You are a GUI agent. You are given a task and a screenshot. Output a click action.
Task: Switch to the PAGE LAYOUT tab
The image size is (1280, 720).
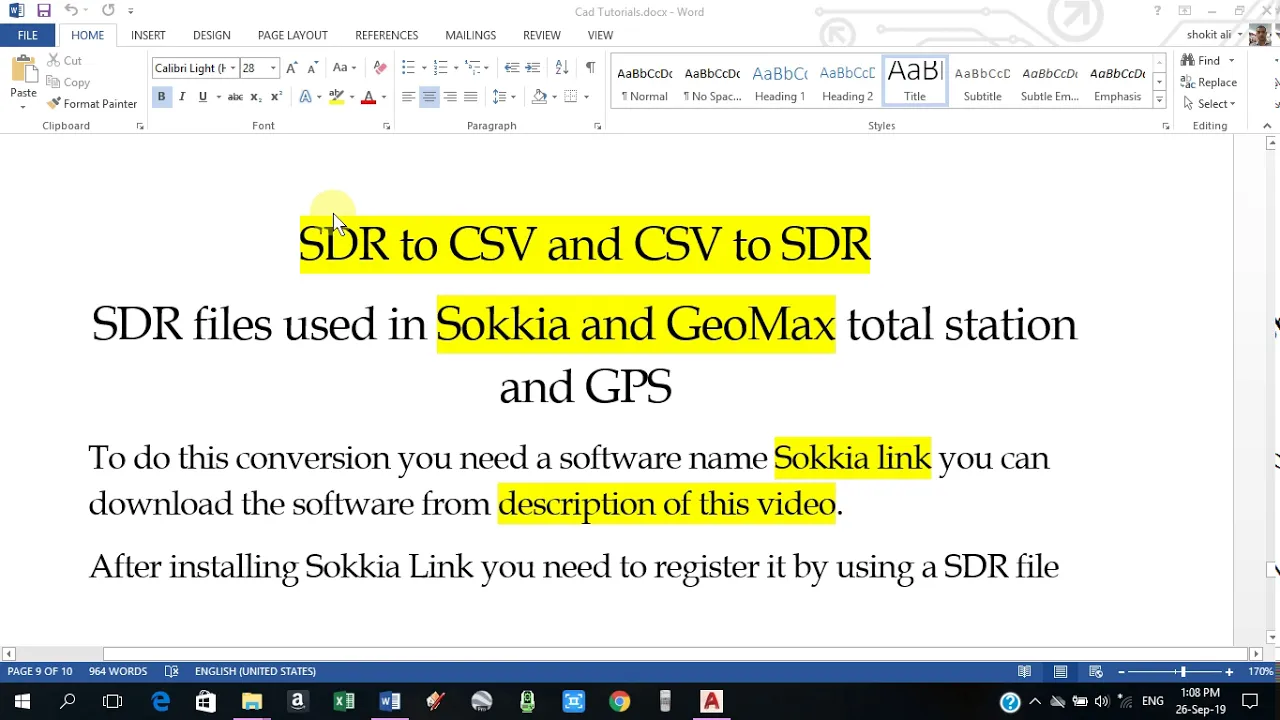coord(293,35)
